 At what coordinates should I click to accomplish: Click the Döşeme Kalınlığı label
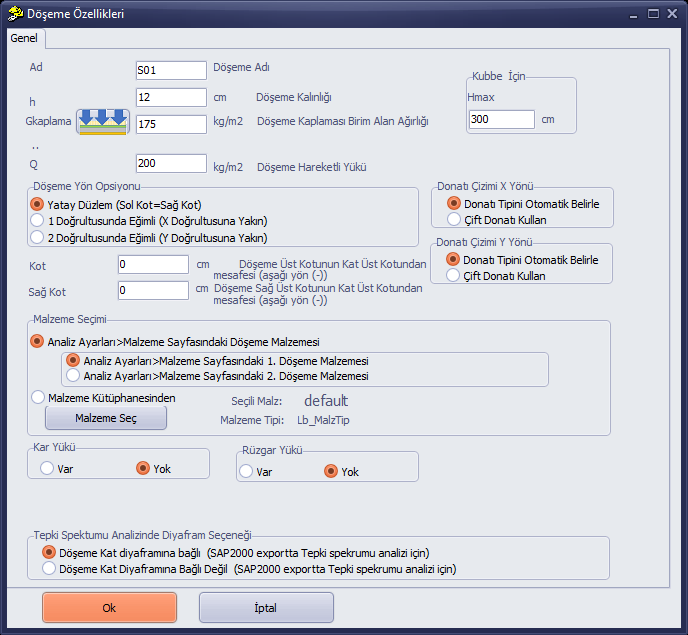(294, 97)
